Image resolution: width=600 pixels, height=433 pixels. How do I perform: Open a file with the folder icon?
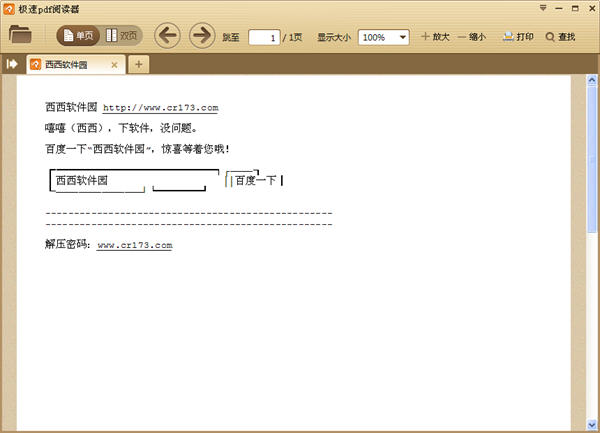pyautogui.click(x=20, y=35)
